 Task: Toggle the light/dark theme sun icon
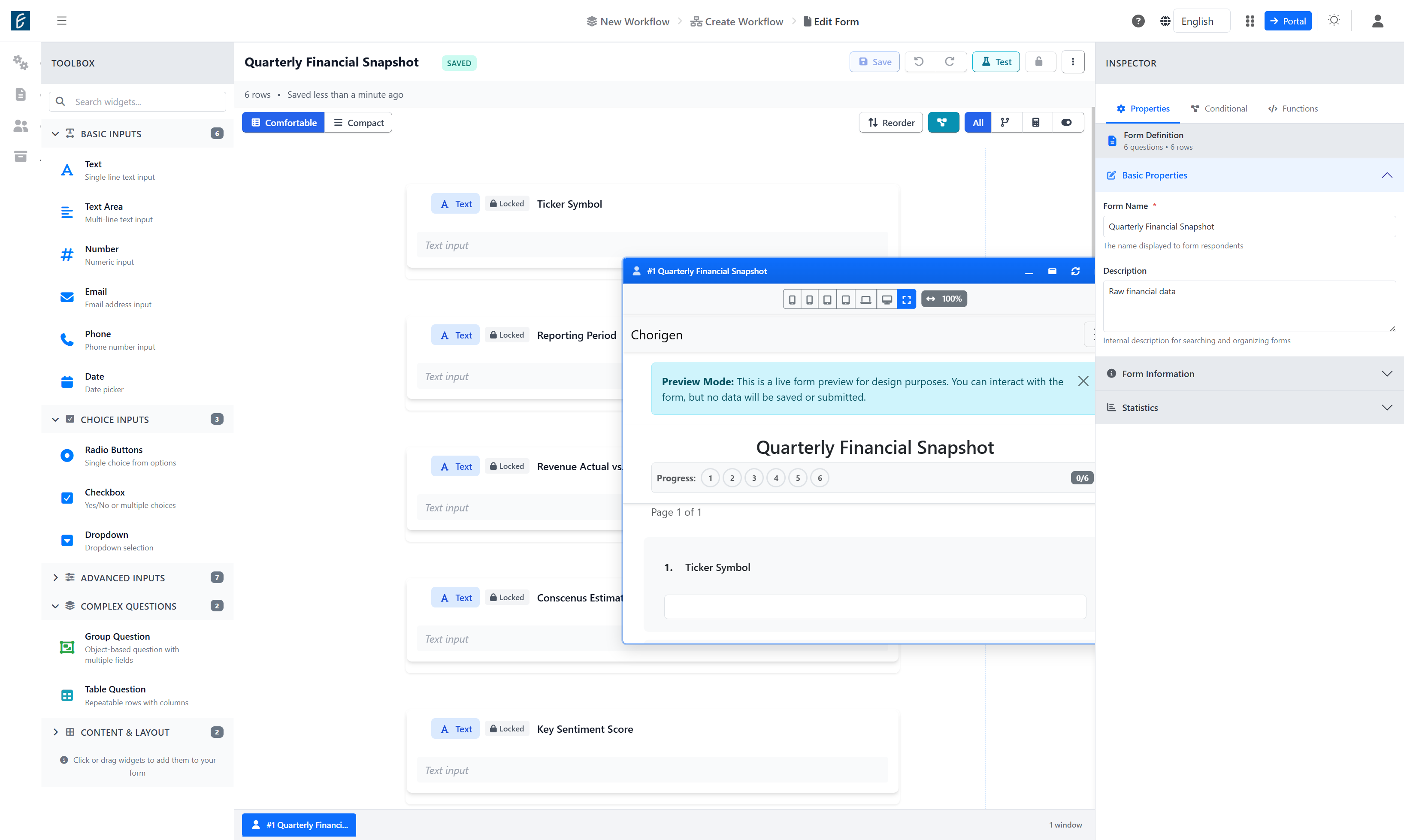click(1334, 20)
